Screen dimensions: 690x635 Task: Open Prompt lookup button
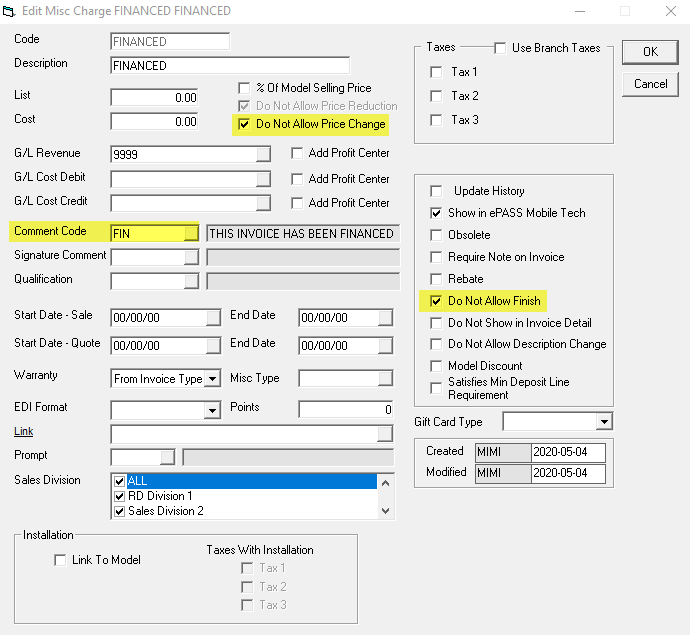167,457
